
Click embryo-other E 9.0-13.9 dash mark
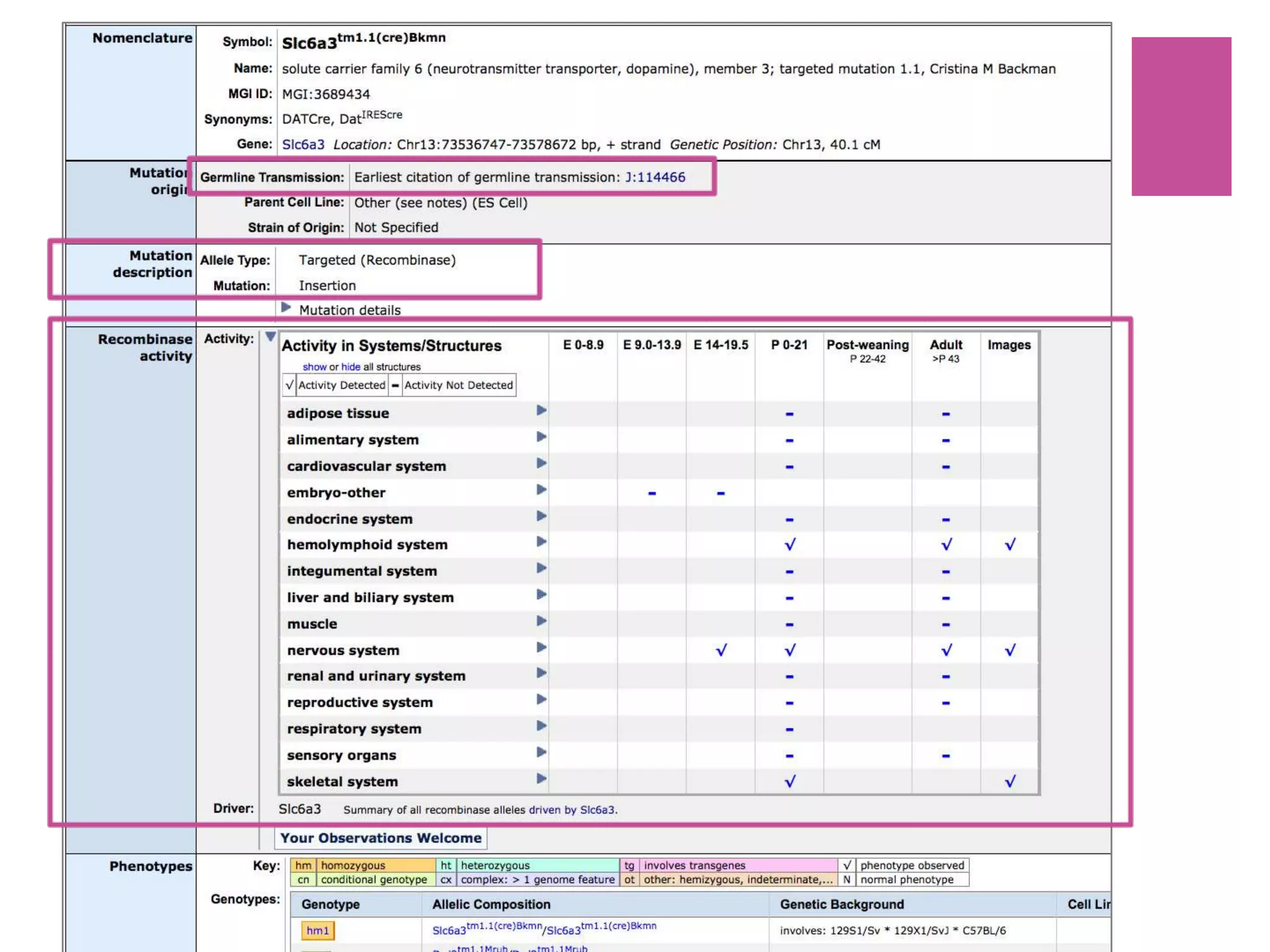tap(652, 493)
